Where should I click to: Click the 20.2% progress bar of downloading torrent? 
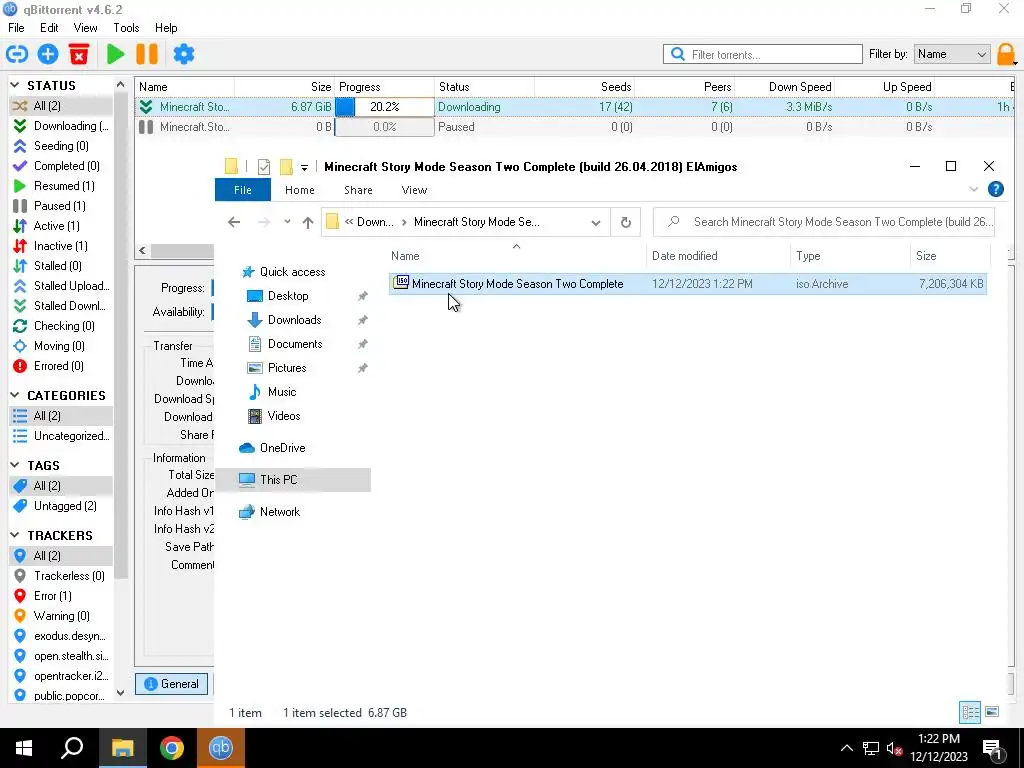click(x=385, y=106)
